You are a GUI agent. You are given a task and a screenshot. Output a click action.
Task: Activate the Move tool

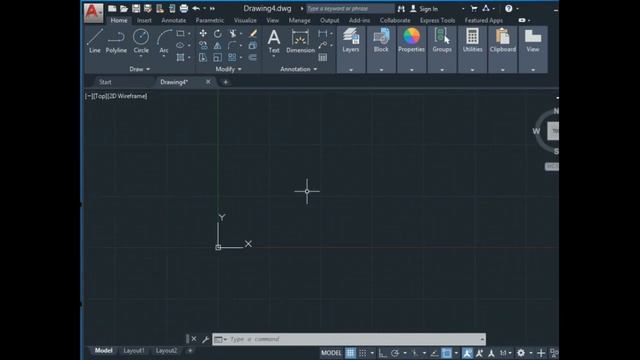[203, 33]
